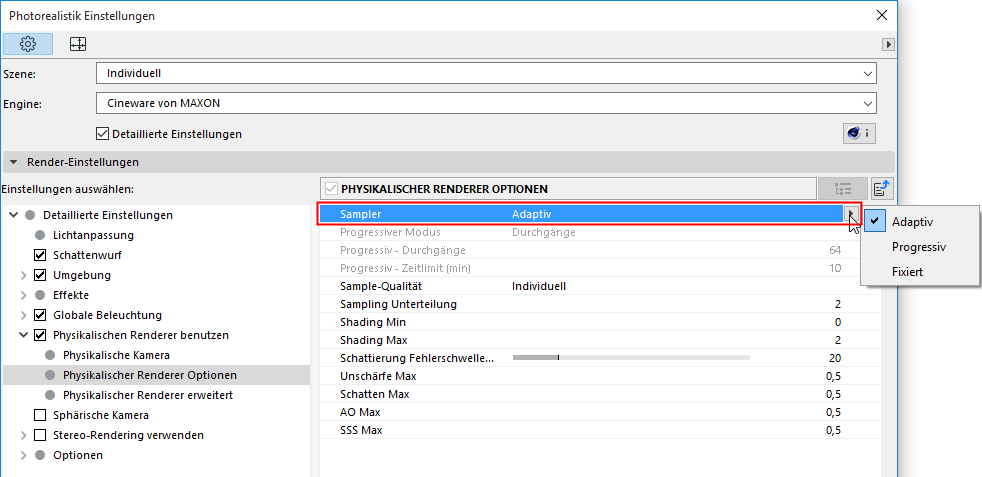Select Physikalischer Renderer erweitert item
This screenshot has height=477, width=982.
tap(148, 395)
